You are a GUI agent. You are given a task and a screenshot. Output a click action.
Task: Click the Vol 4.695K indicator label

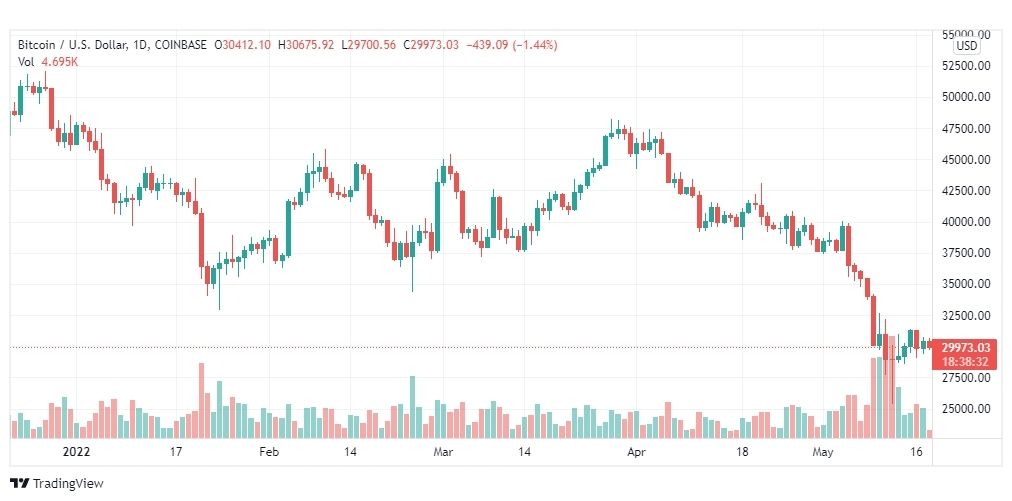click(48, 61)
